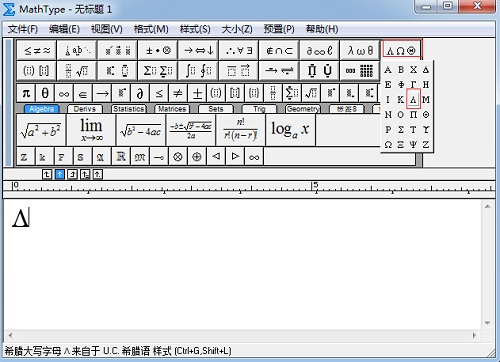Select the right-aligned tab stop button
Viewport: 500px width, 362px height.
coord(72,174)
